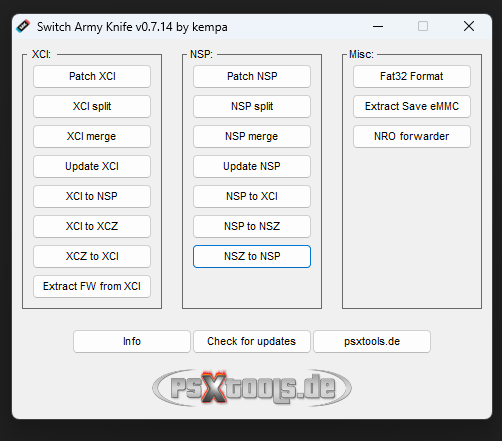Convert using XCI to NSP button
The height and width of the screenshot is (441, 502).
[92, 196]
